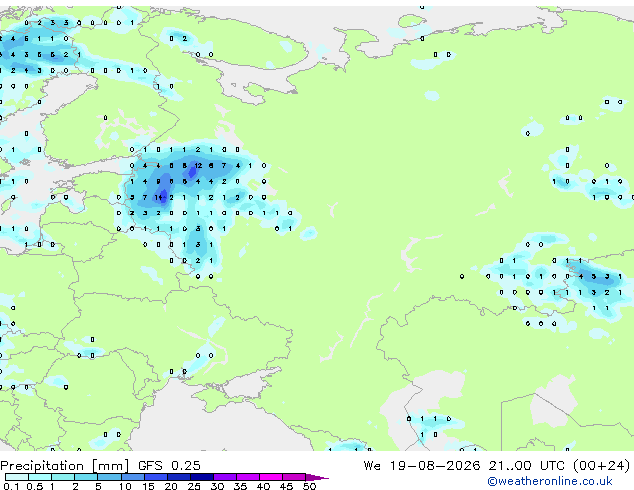Click the '25' legend scale label

point(194,486)
